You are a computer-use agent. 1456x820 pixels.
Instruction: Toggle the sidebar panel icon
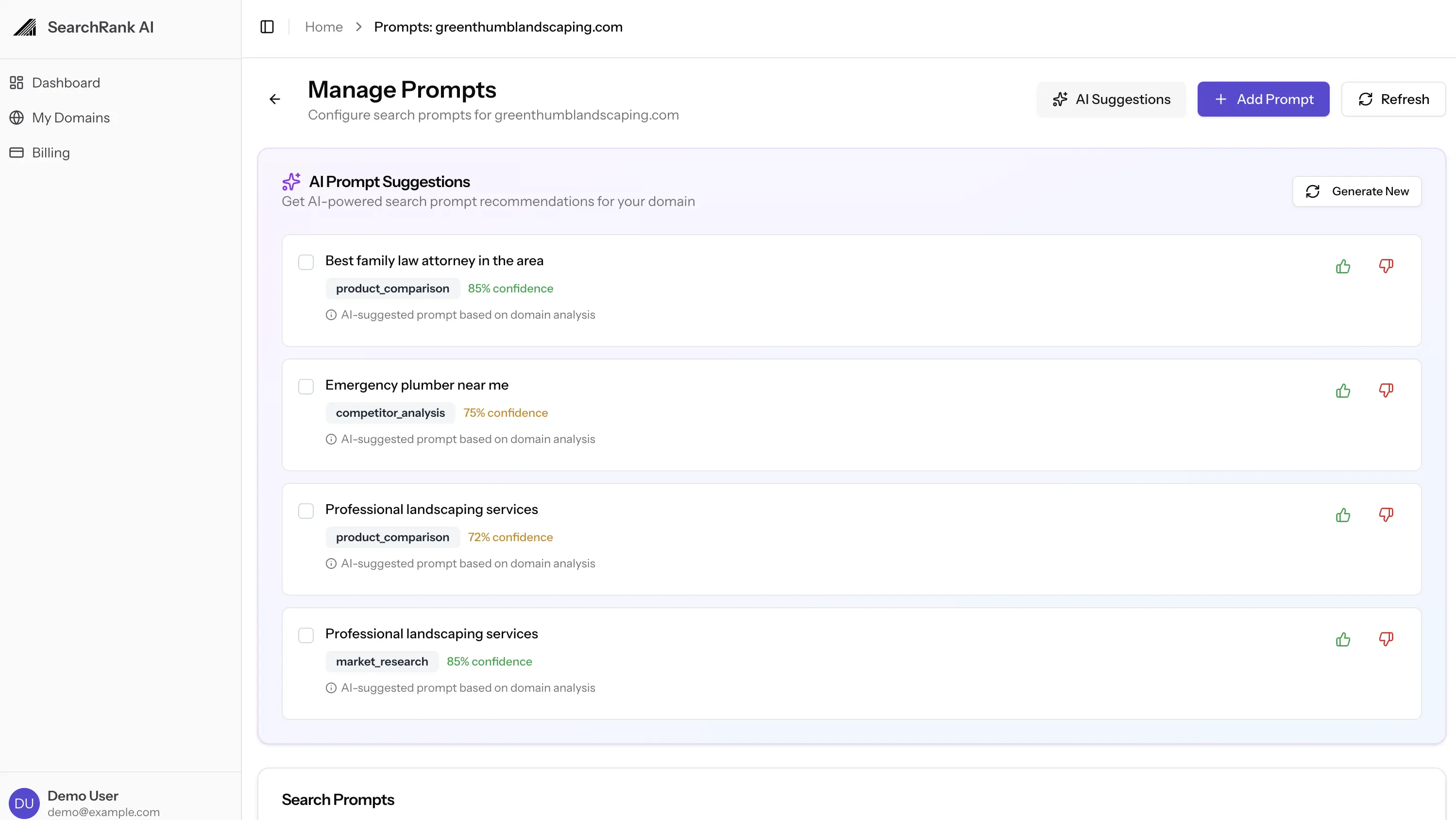tap(267, 27)
